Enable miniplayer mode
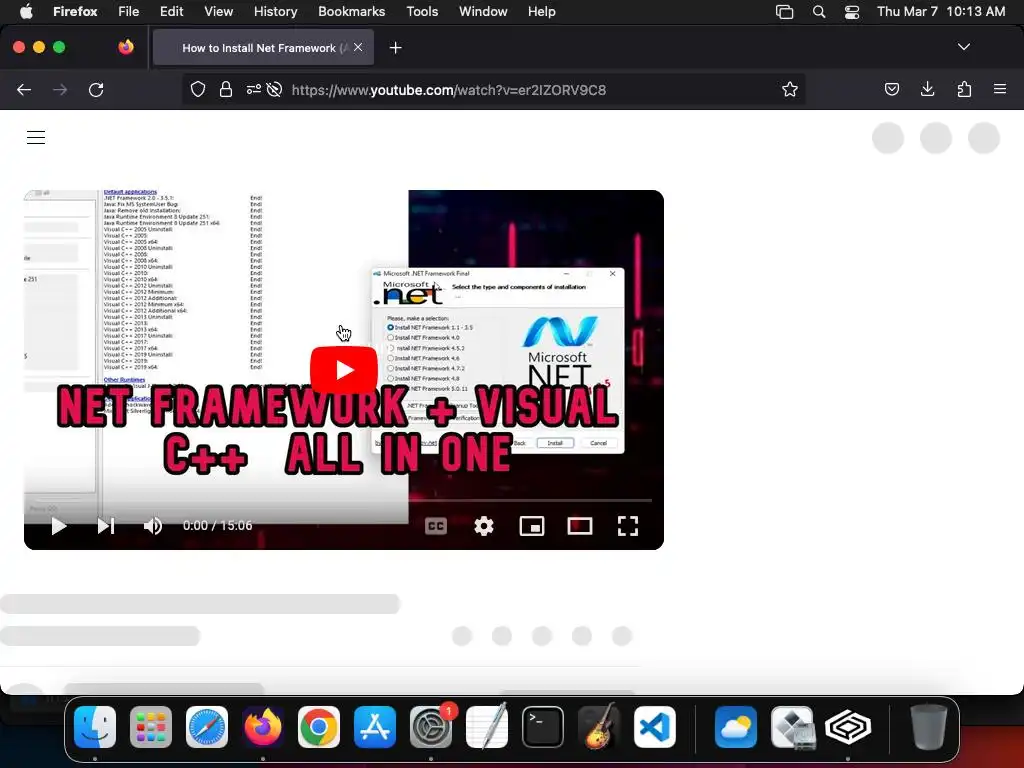This screenshot has height=768, width=1024. (532, 526)
